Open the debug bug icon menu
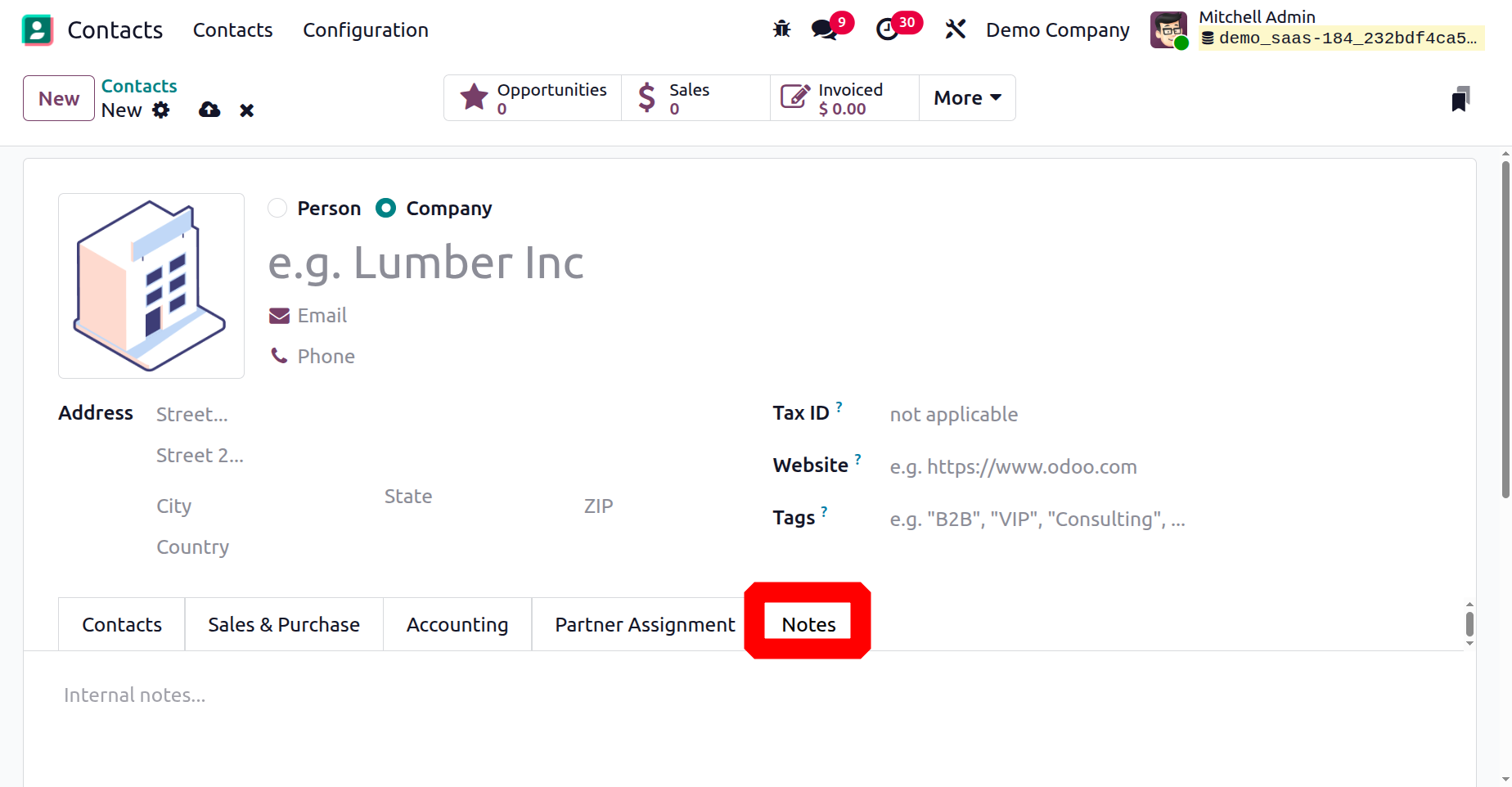Viewport: 1512px width, 787px height. pyautogui.click(x=781, y=29)
